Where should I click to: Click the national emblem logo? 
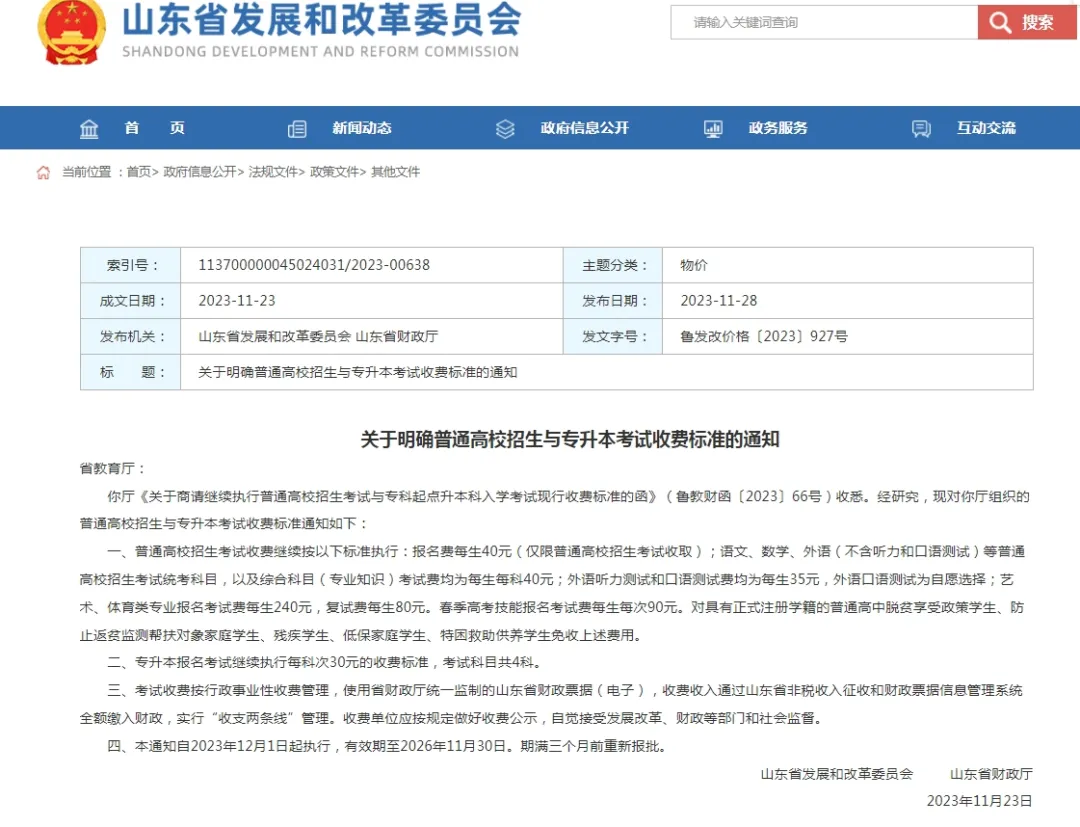(x=72, y=32)
